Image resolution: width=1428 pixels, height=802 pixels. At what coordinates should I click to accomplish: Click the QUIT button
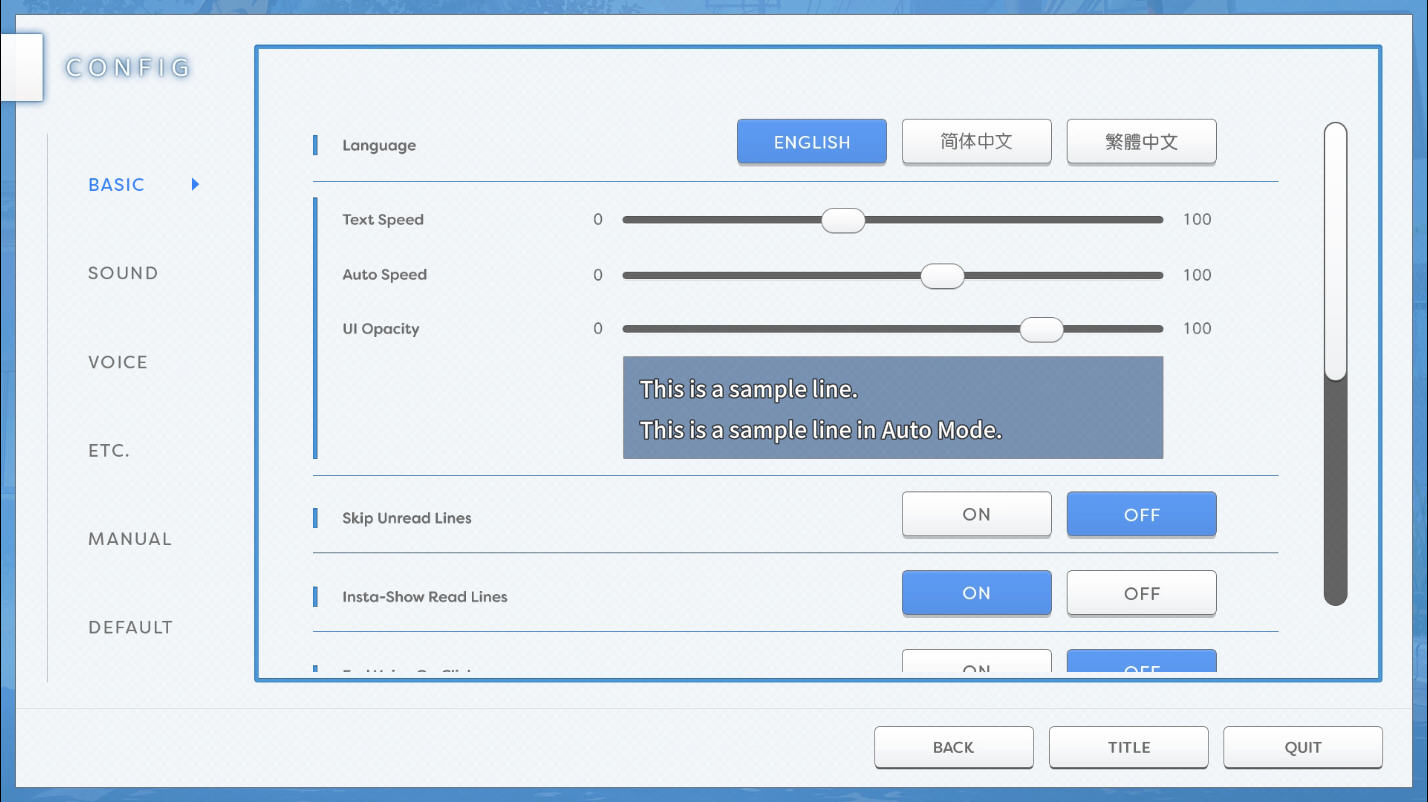point(1302,747)
